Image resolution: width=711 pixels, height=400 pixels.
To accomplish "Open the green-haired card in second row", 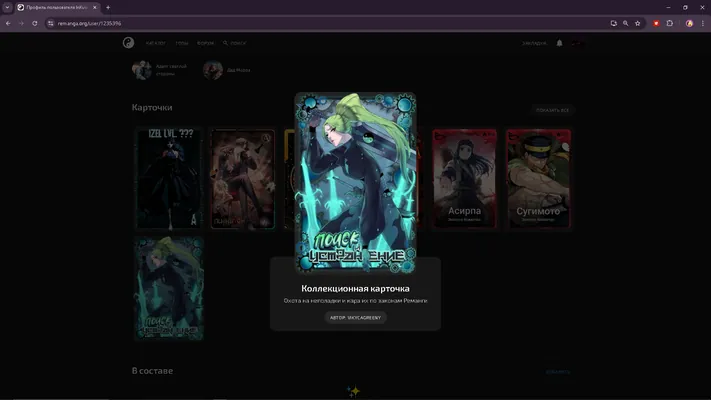I will 169,288.
